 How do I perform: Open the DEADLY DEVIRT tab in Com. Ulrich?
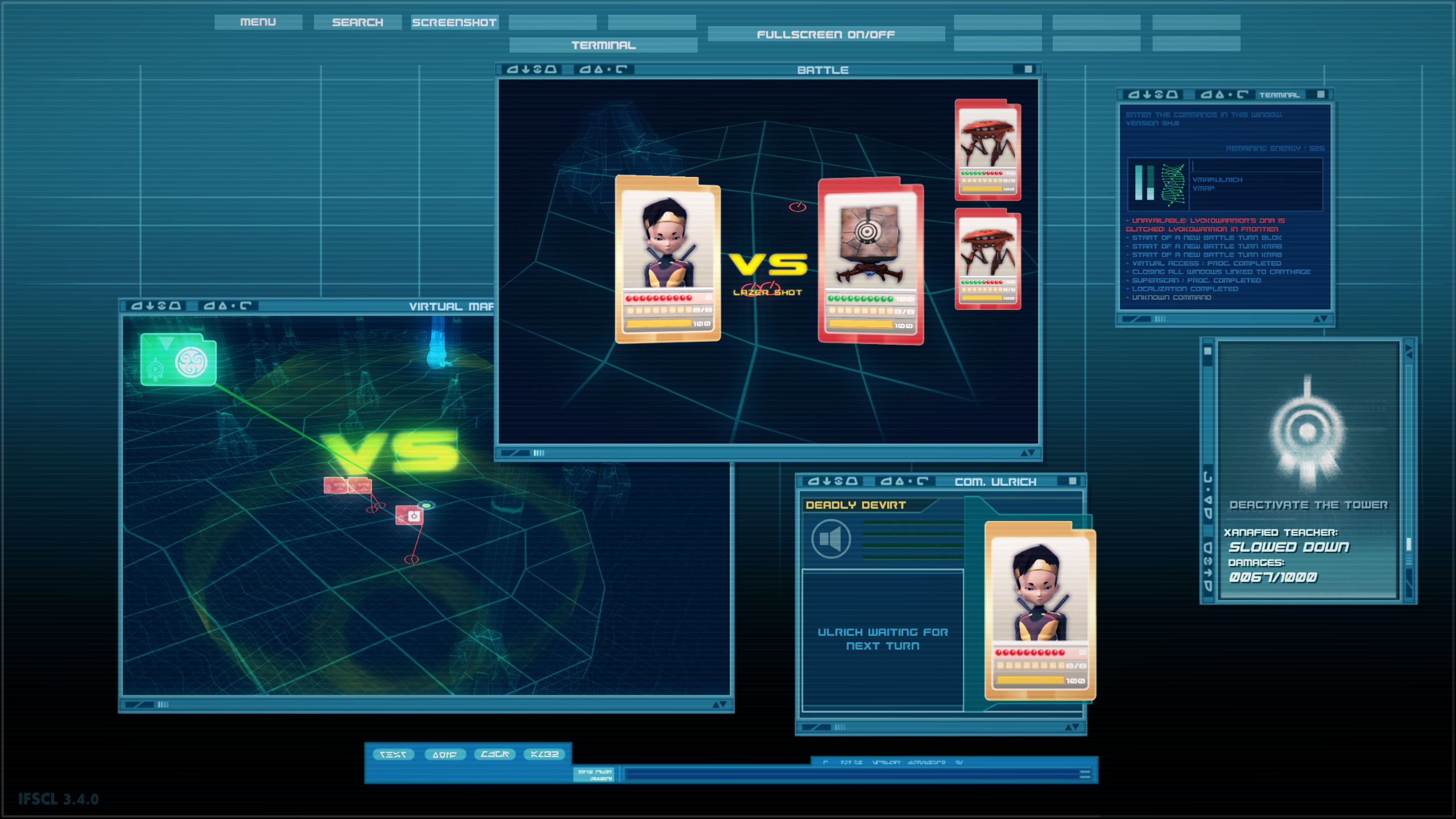click(855, 505)
